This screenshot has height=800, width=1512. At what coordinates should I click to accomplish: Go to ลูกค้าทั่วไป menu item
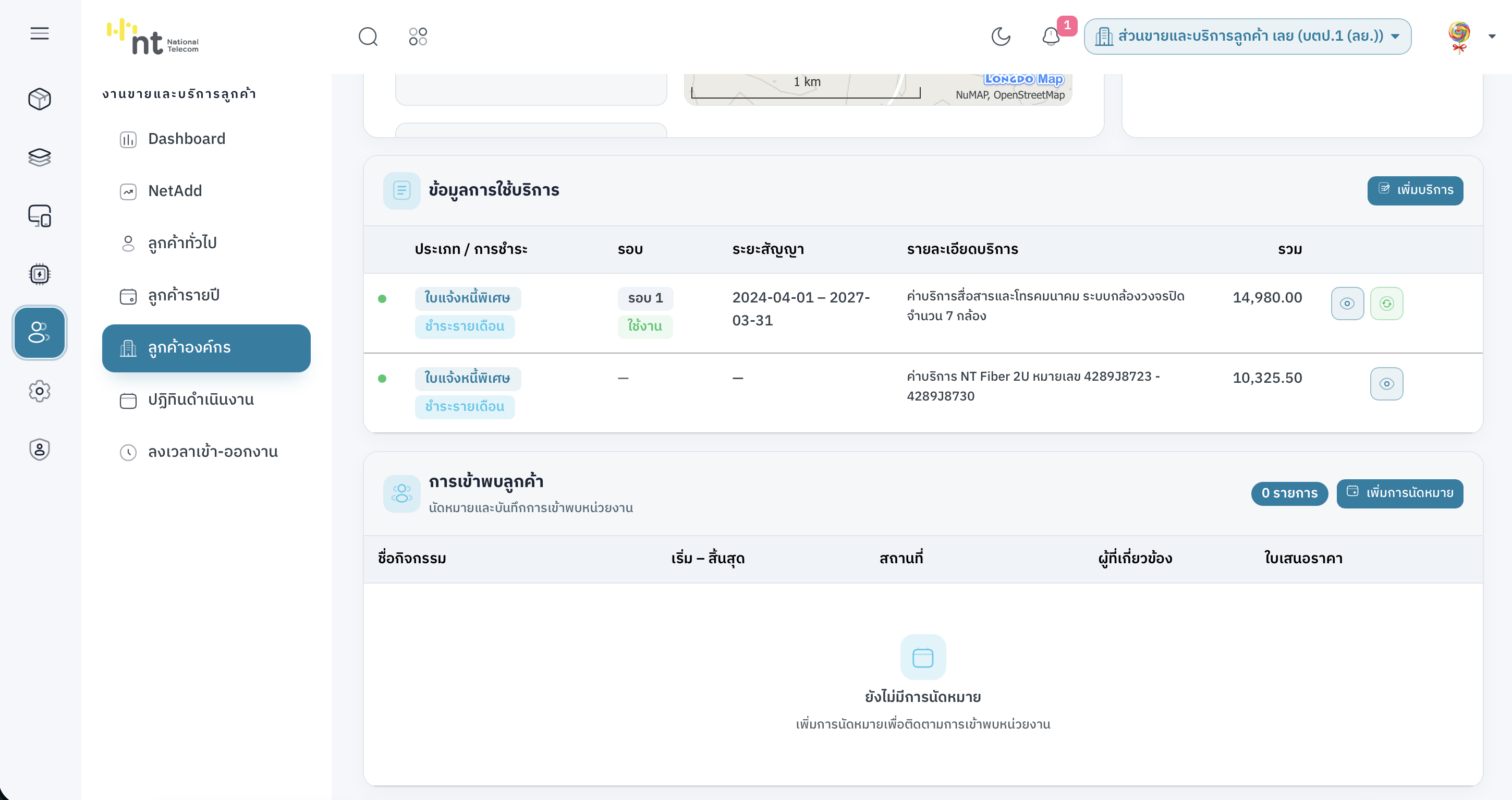tap(206, 244)
